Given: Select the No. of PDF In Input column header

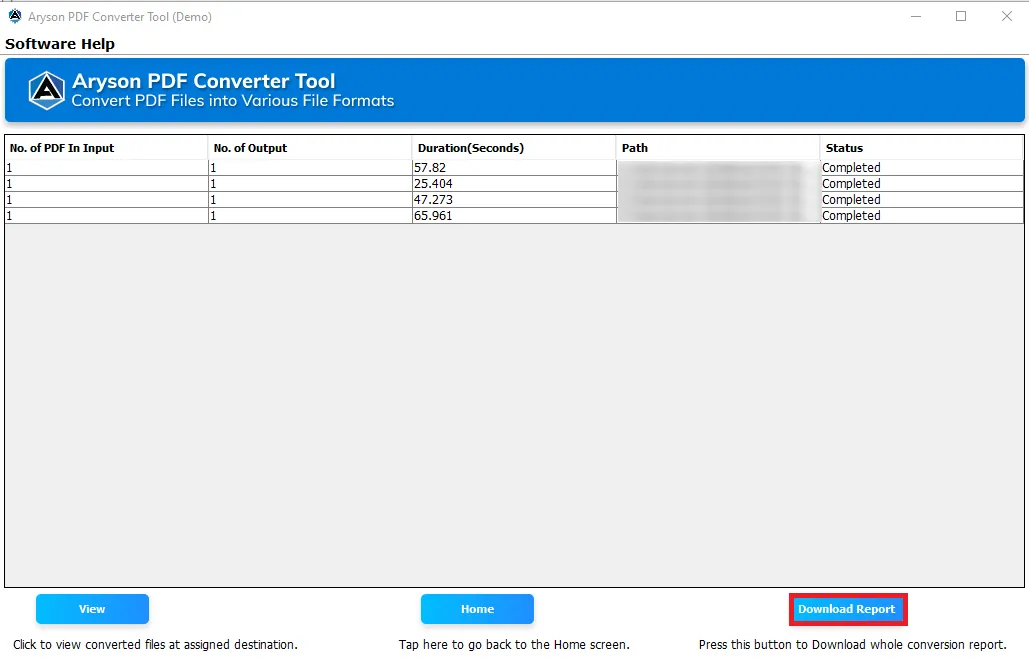Looking at the screenshot, I should [x=106, y=148].
